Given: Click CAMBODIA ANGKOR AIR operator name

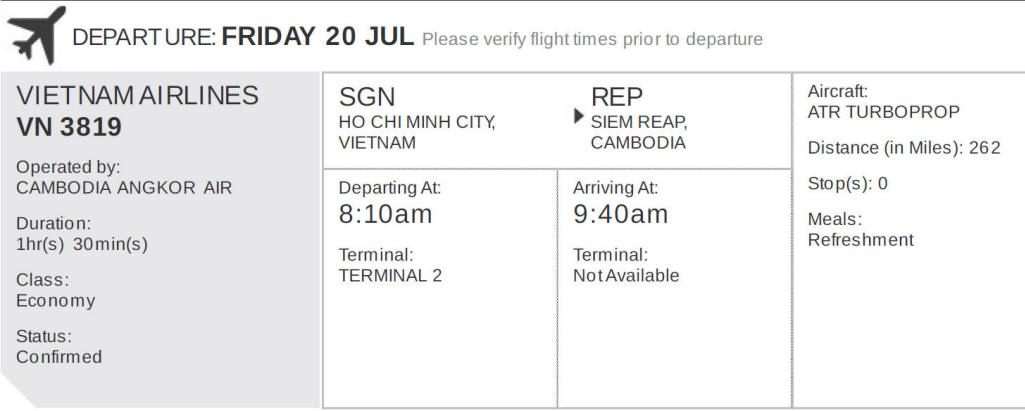Looking at the screenshot, I should click(124, 188).
